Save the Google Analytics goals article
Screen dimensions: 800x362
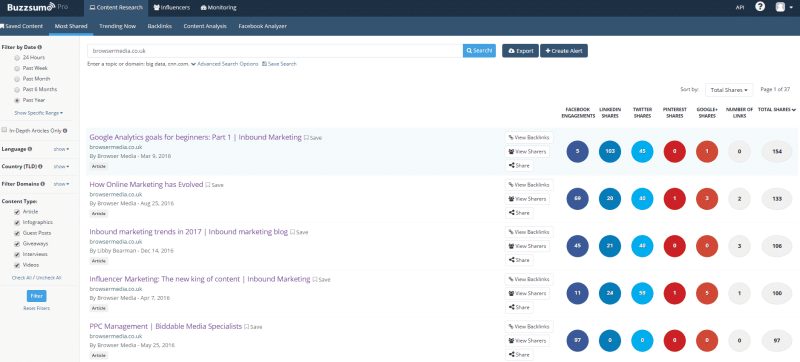click(313, 138)
